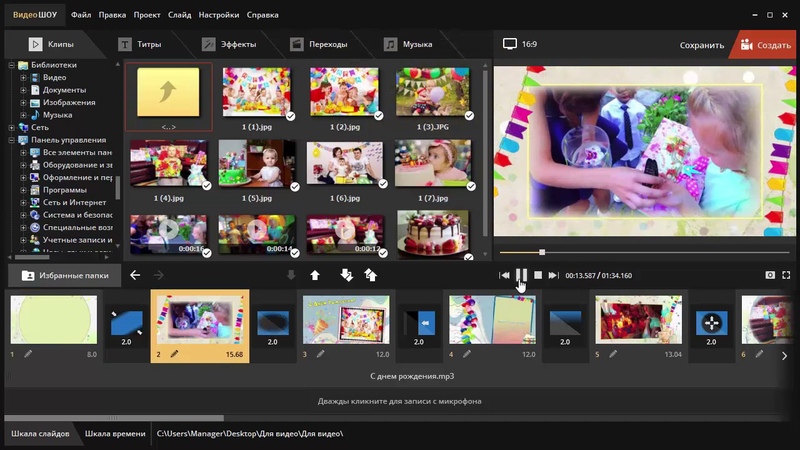
Task: Edit slide 2 with pencil icon
Action: point(174,354)
